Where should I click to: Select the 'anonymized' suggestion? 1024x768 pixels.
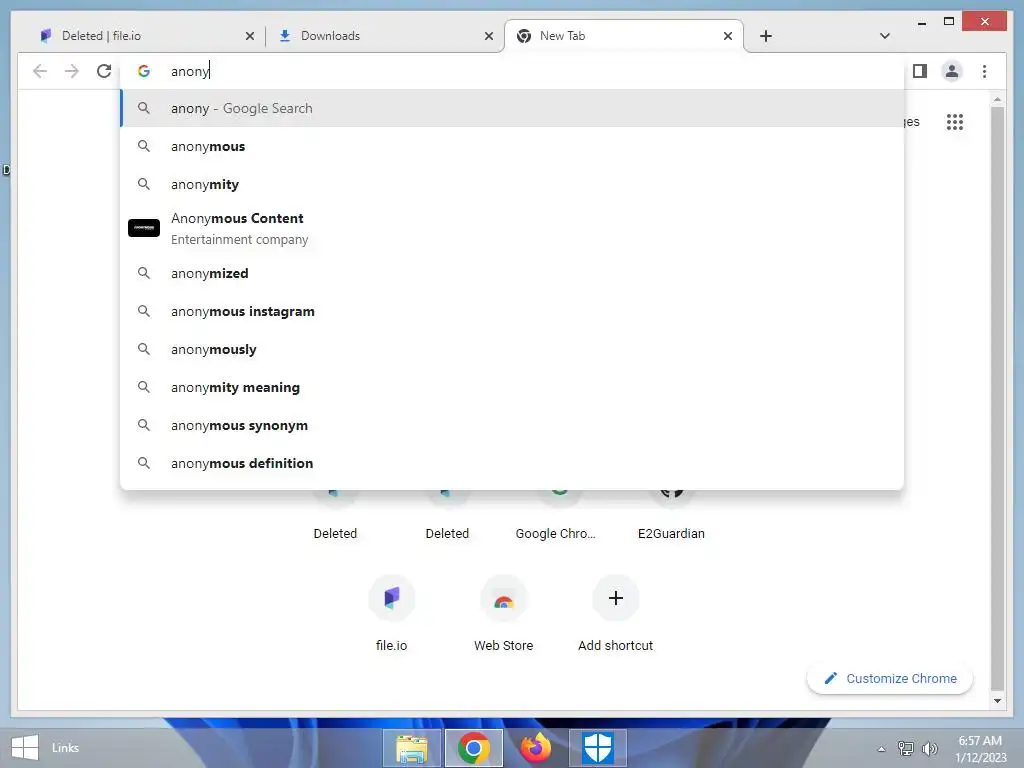(512, 273)
